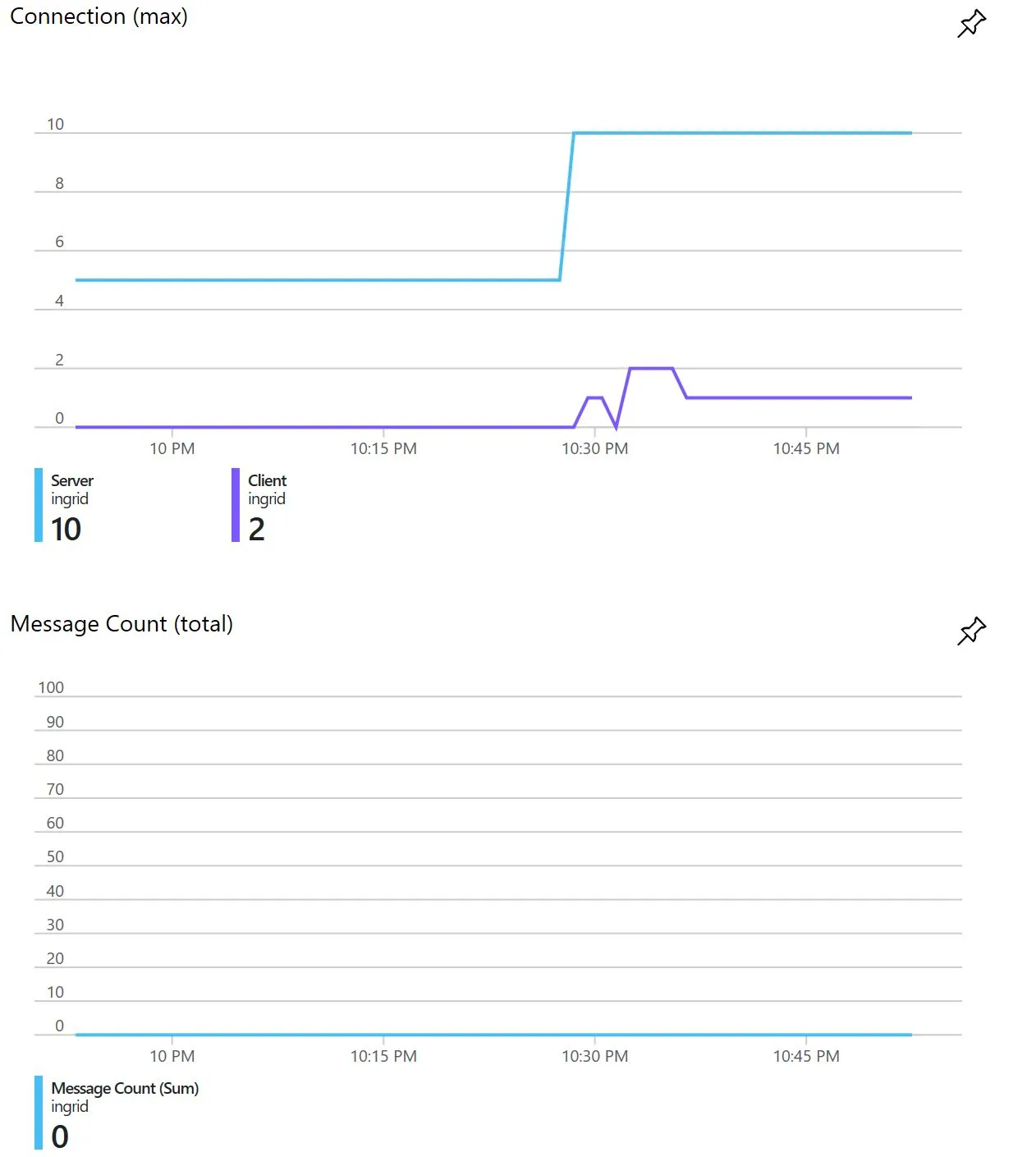Pin the Connection (max) chart
The height and width of the screenshot is (1157, 1036).
971,24
